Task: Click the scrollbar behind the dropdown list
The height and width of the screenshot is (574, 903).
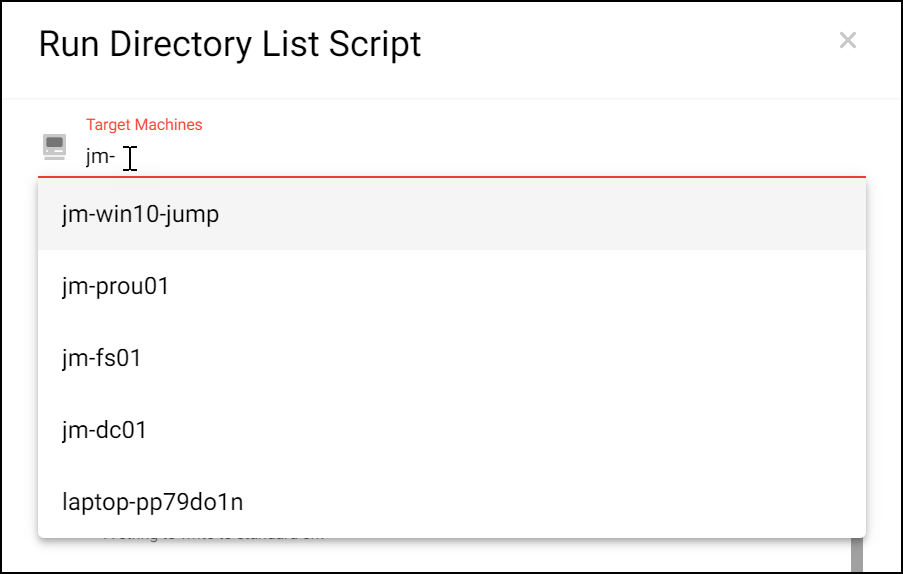Action: click(x=857, y=554)
